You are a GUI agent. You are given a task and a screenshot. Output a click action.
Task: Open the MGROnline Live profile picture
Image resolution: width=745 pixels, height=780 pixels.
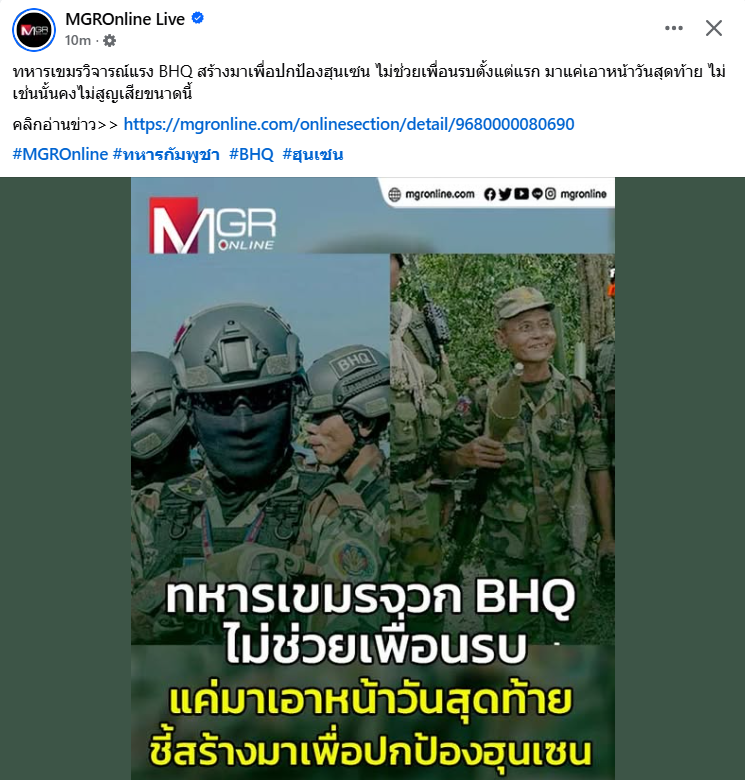click(34, 30)
